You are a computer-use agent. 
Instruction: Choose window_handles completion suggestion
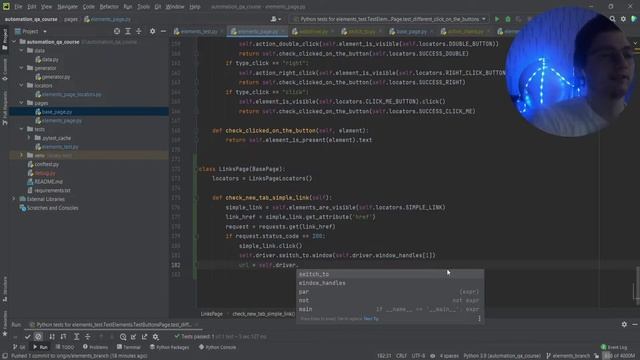pos(389,283)
